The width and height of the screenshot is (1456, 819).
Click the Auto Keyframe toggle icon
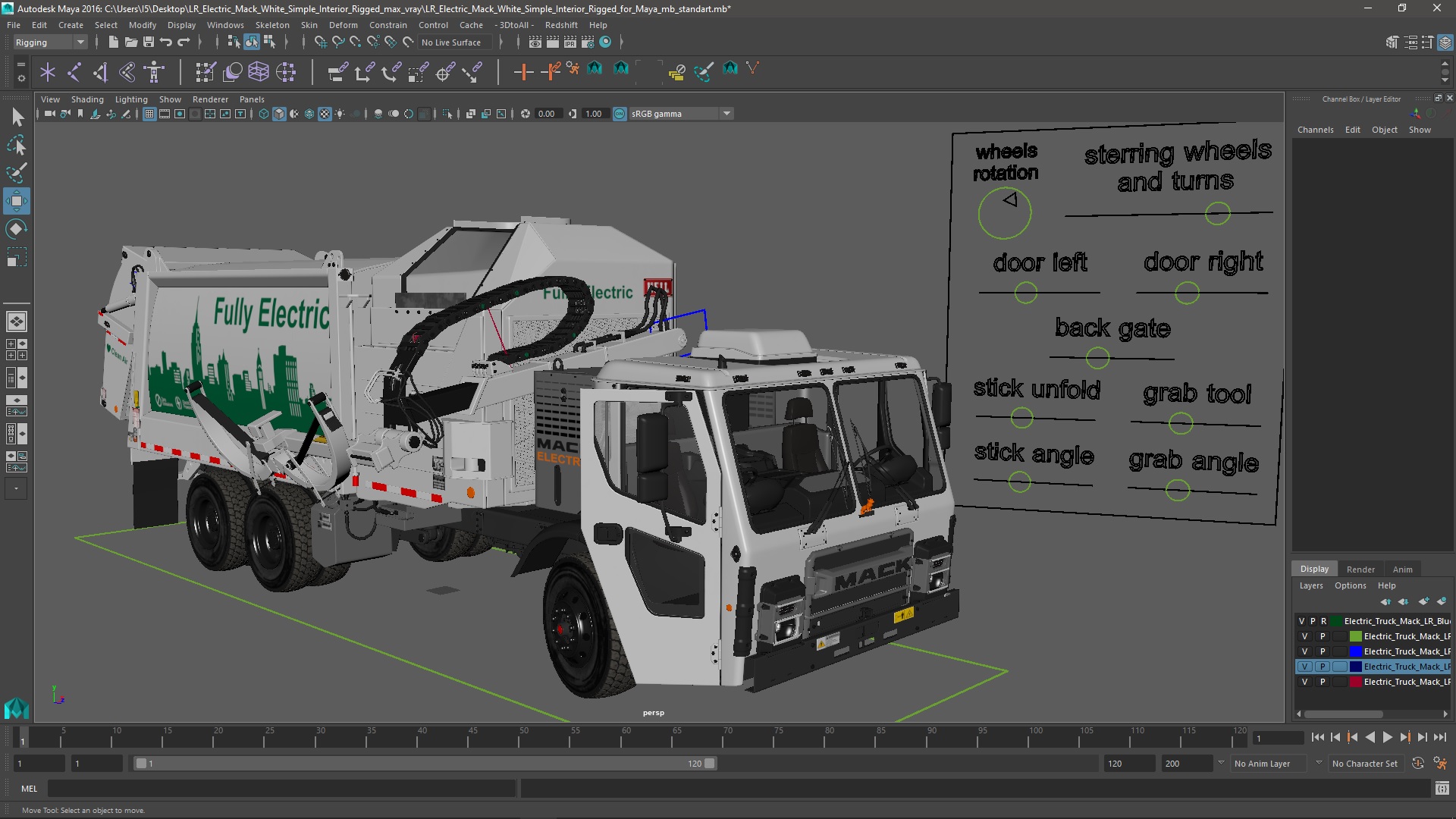tap(1418, 764)
